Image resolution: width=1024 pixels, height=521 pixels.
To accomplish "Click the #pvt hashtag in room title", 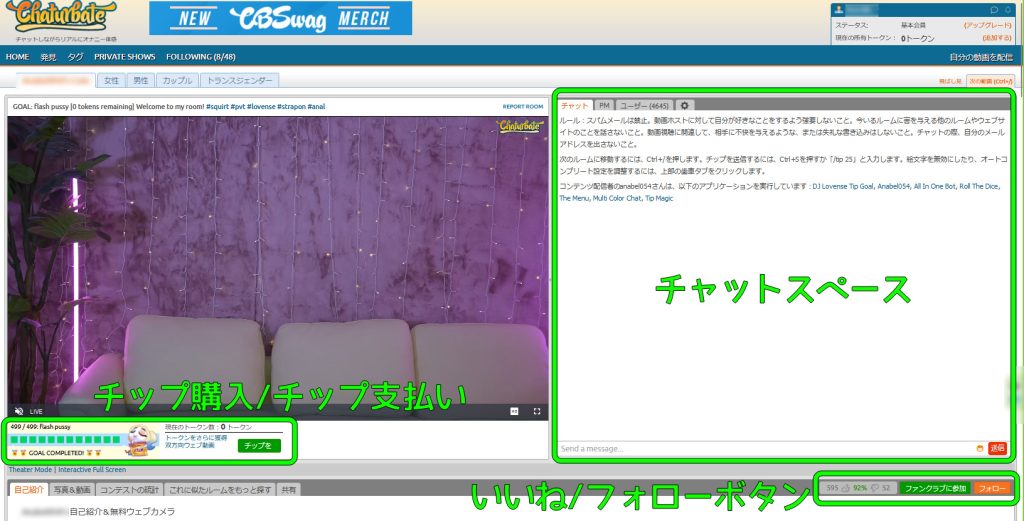I will 238,106.
